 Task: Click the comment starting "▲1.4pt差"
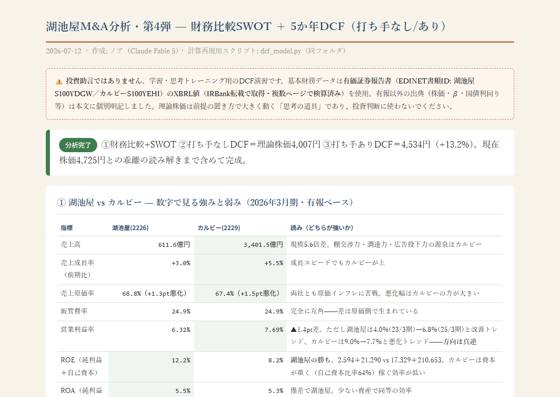(394, 336)
